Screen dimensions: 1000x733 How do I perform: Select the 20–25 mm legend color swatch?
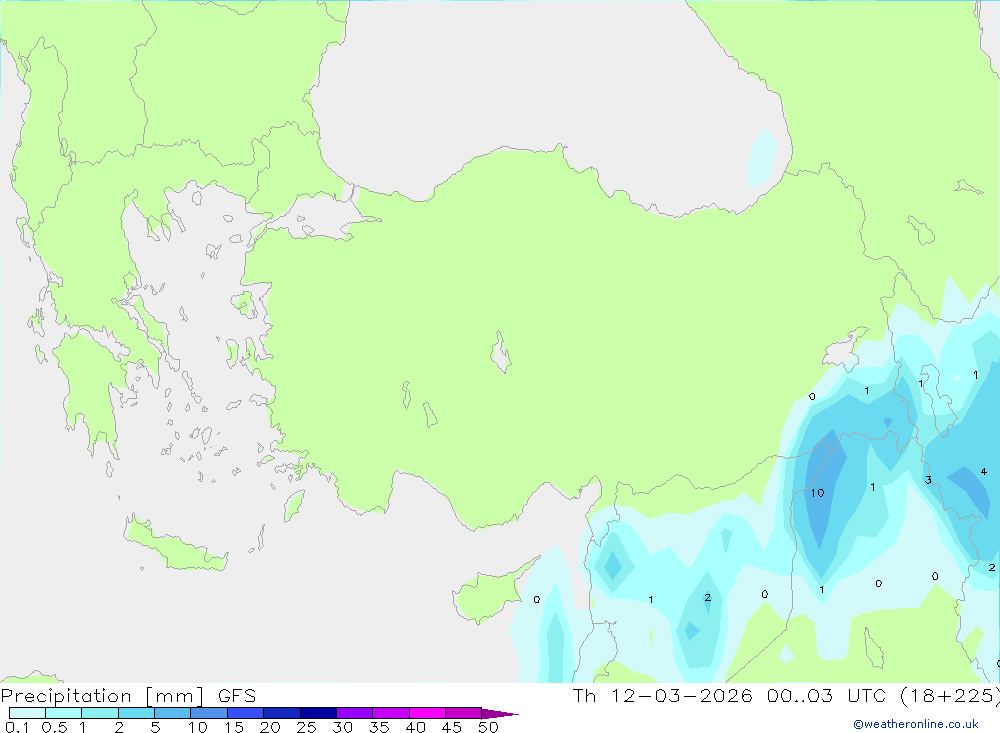click(x=281, y=713)
